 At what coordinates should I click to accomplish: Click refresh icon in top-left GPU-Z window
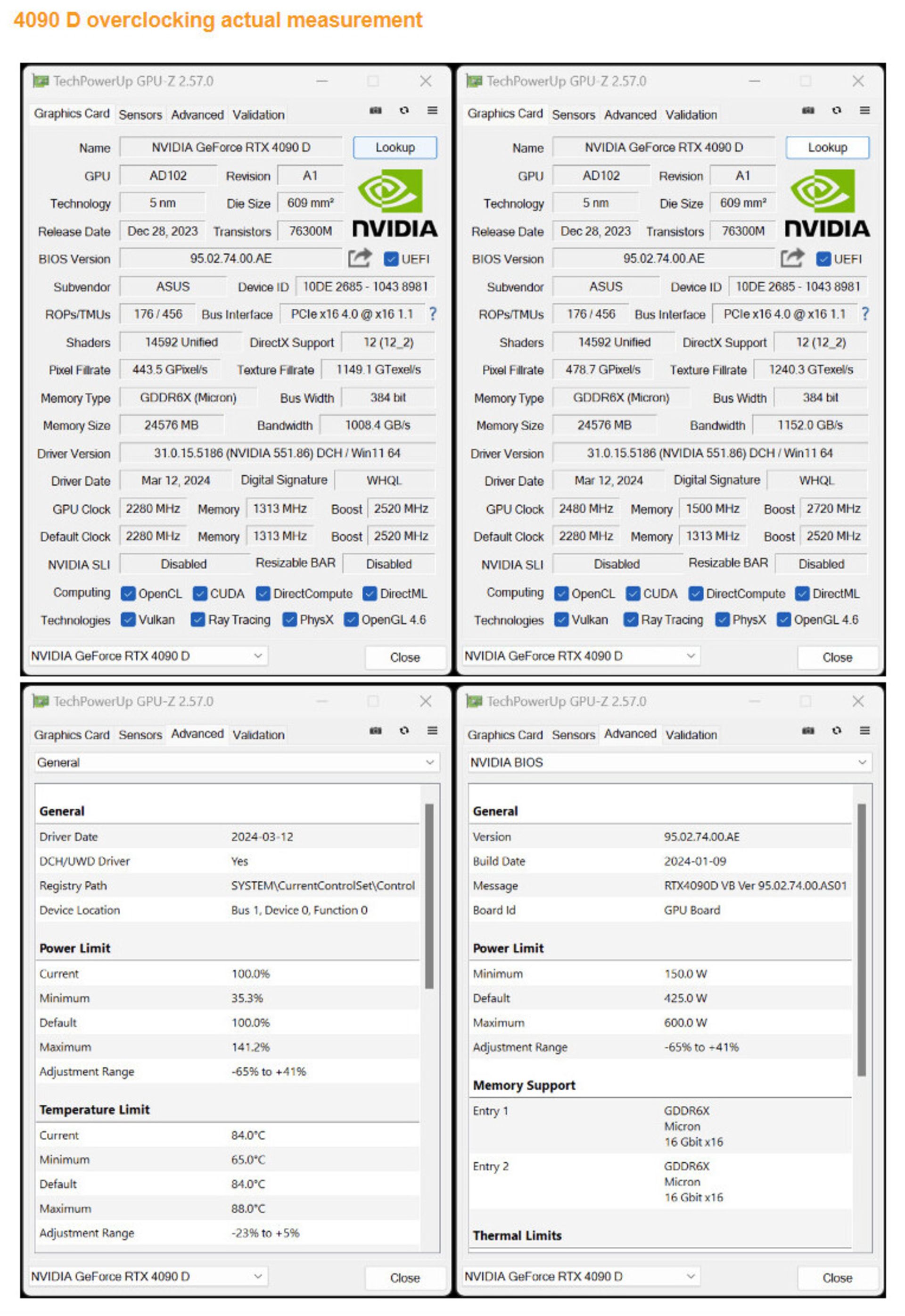(x=404, y=111)
